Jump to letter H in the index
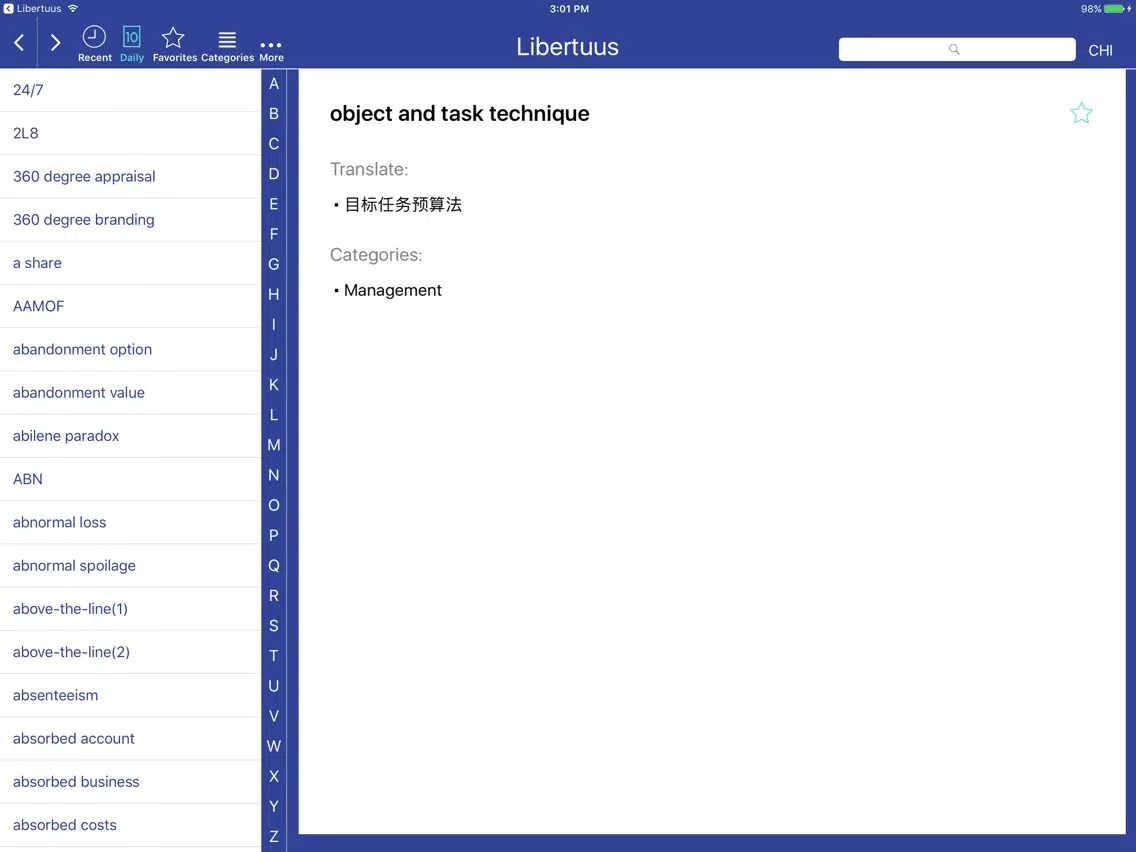This screenshot has width=1136, height=852. pyautogui.click(x=274, y=294)
